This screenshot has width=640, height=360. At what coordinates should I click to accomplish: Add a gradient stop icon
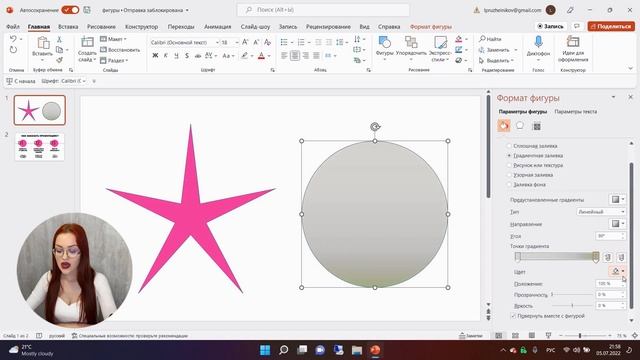pos(608,257)
